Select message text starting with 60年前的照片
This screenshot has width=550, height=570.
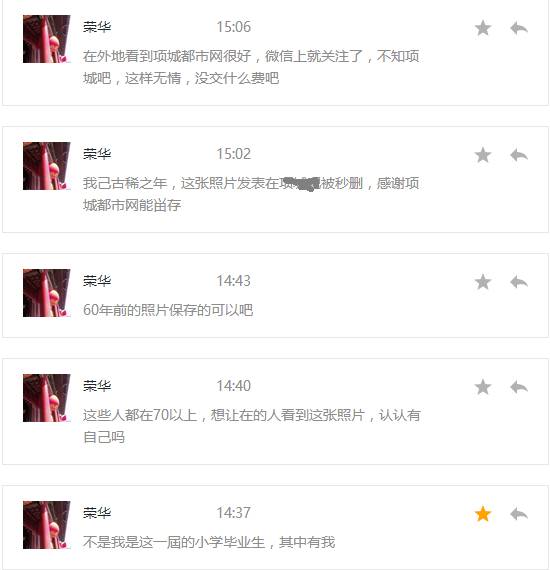168,310
